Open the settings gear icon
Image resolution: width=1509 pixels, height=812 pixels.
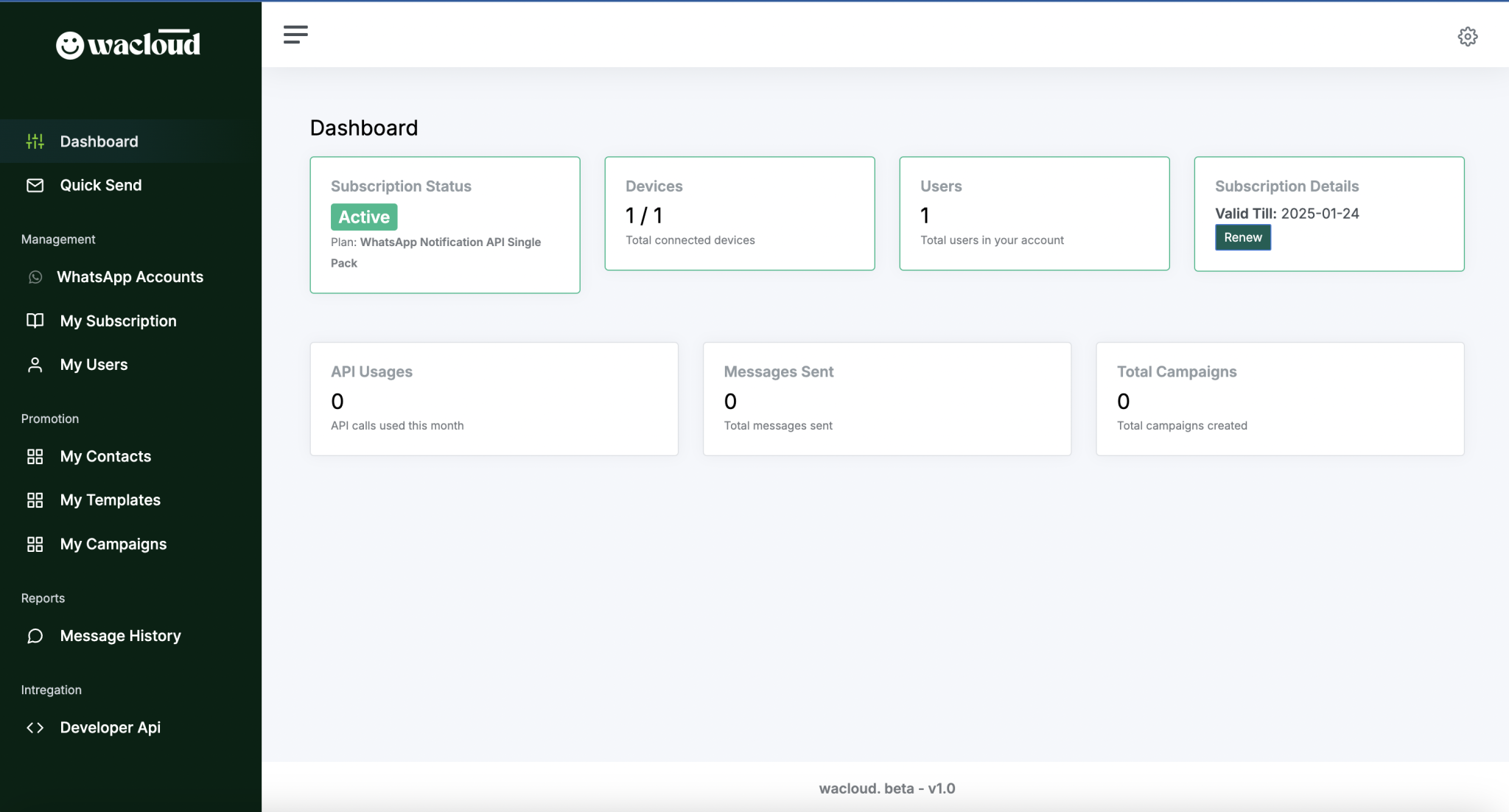point(1467,36)
